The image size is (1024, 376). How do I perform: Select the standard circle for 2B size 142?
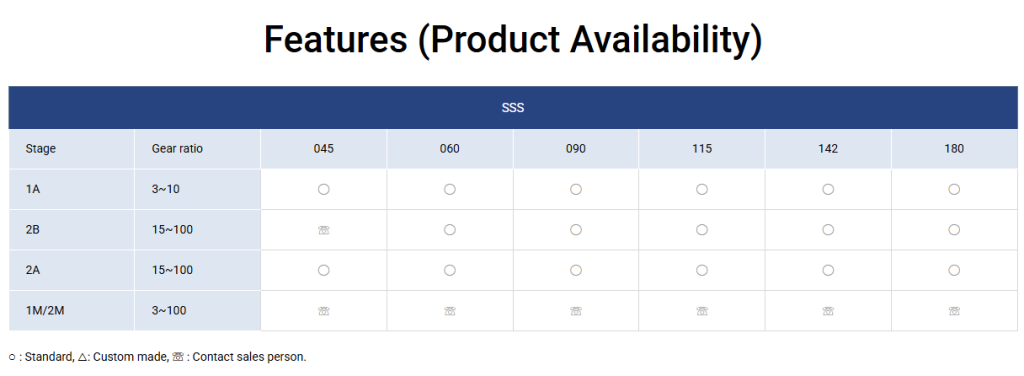828,230
